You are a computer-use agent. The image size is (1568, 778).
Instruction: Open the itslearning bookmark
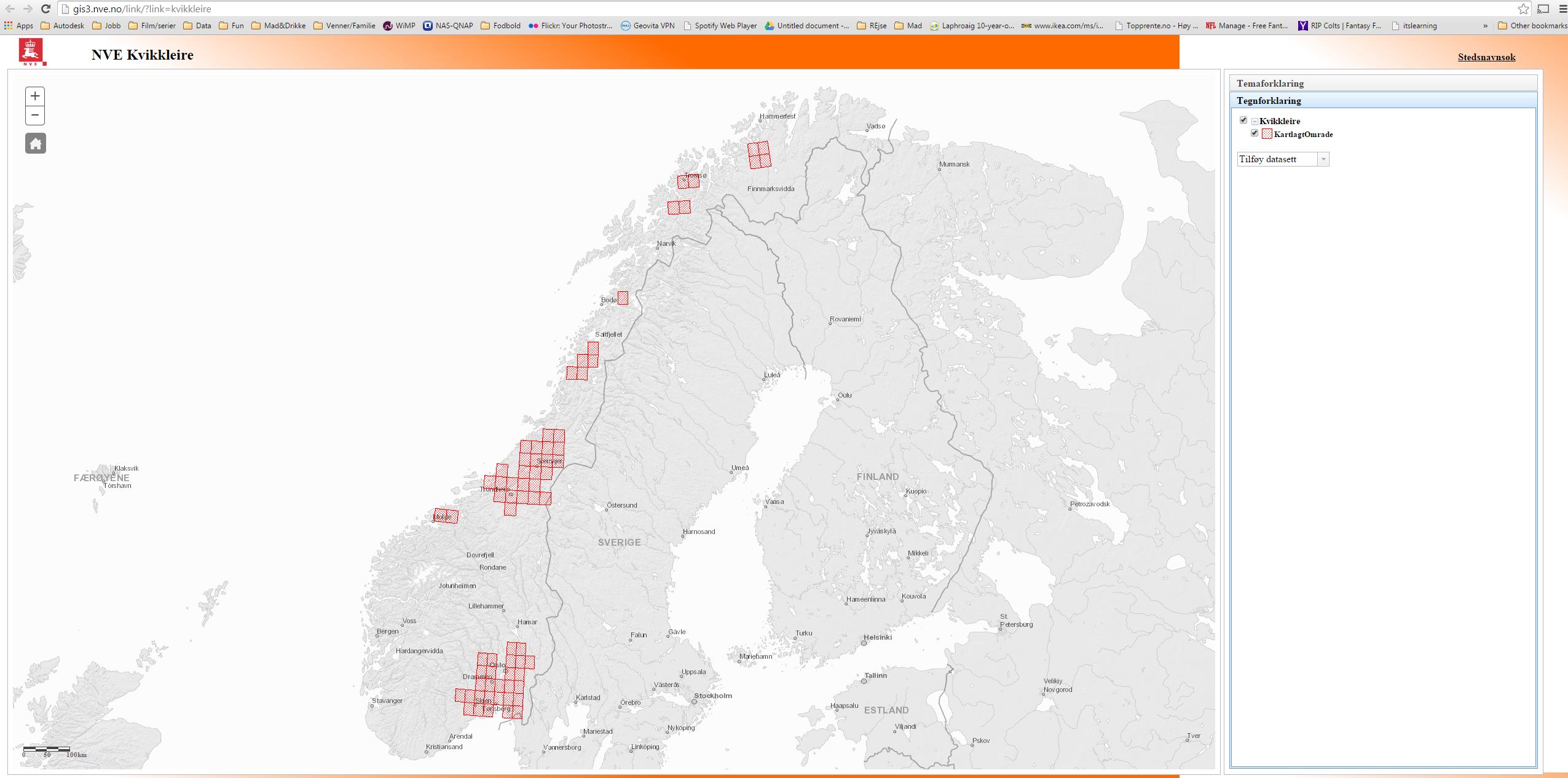click(1414, 26)
